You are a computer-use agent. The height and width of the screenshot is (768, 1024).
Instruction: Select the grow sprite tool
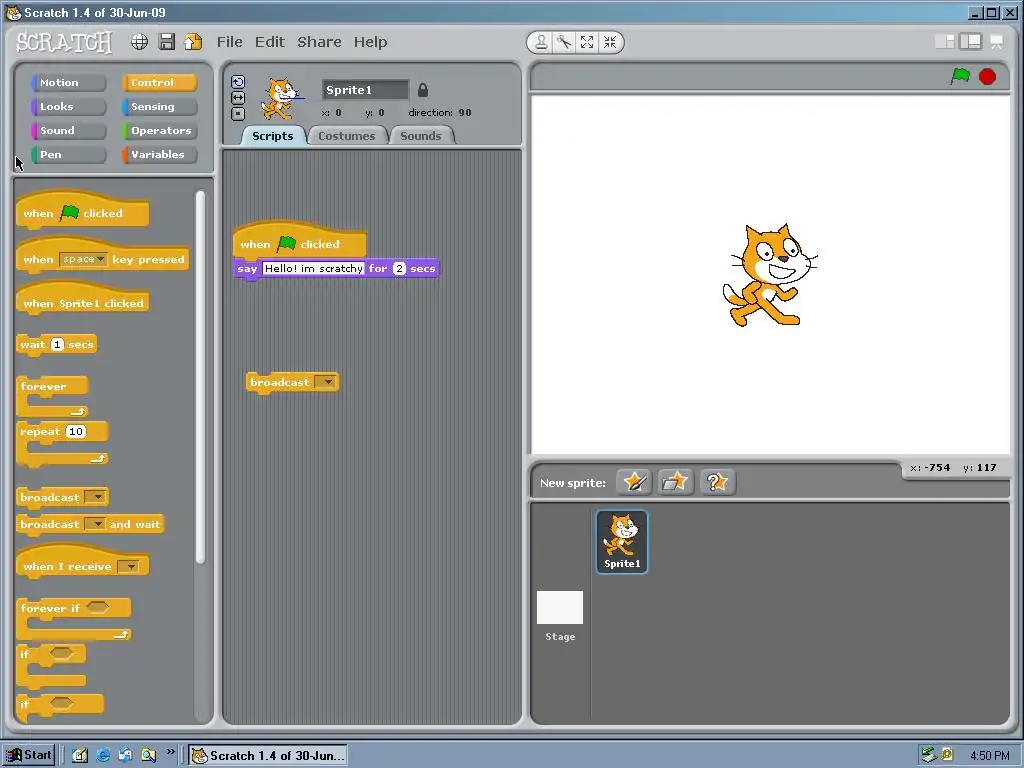pos(587,42)
